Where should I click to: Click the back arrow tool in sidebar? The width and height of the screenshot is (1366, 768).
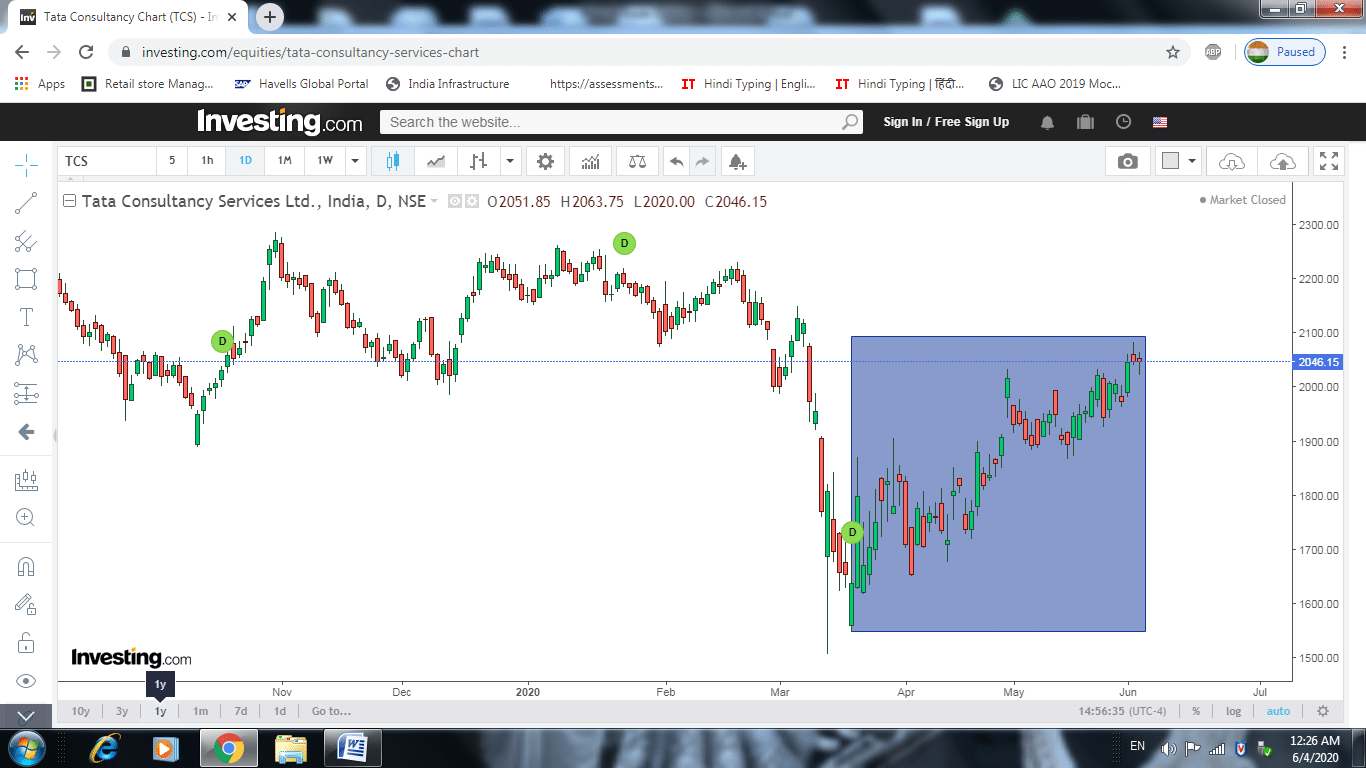[x=26, y=432]
